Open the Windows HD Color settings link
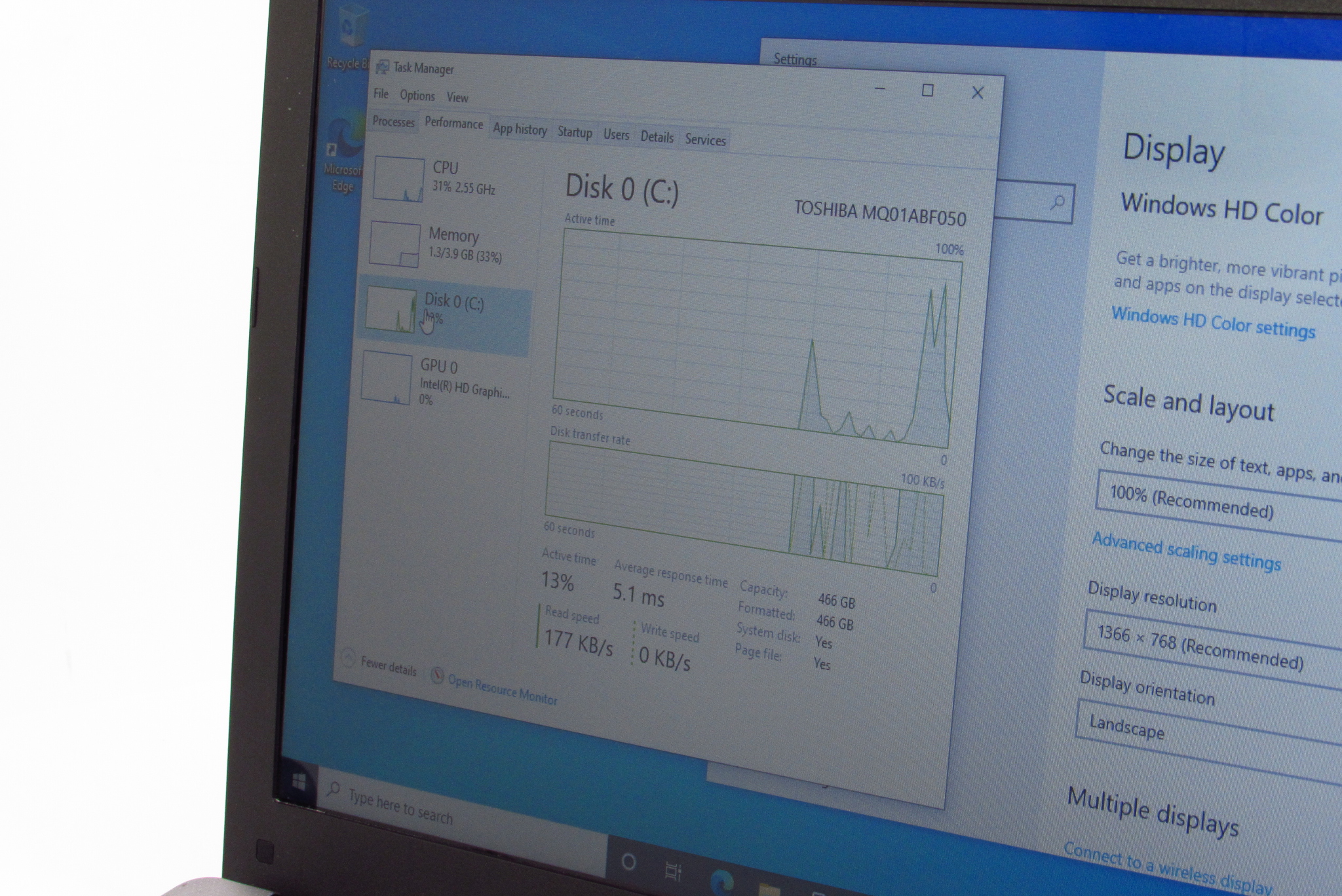Image resolution: width=1342 pixels, height=896 pixels. click(x=1213, y=322)
